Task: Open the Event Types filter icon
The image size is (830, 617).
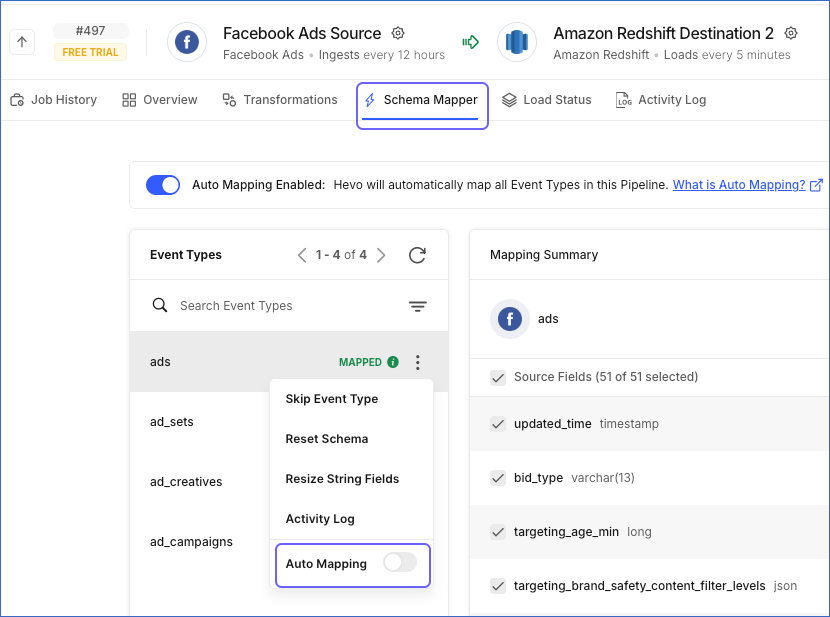Action: [x=418, y=306]
